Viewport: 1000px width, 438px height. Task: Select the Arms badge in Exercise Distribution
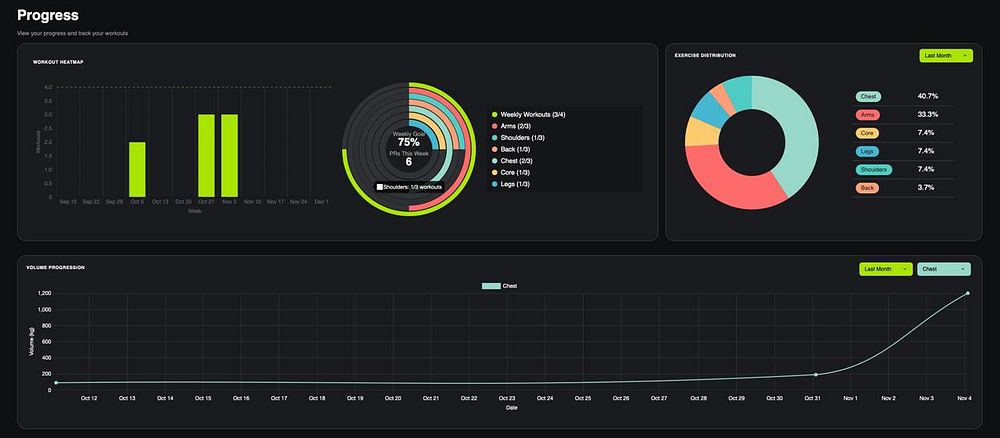[867, 115]
